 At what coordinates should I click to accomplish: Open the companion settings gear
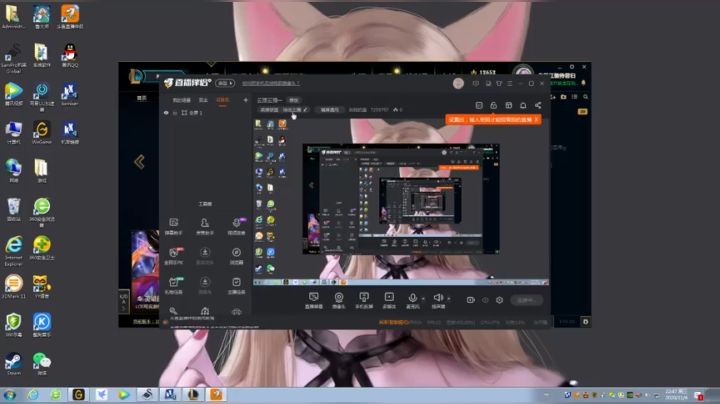click(499, 300)
